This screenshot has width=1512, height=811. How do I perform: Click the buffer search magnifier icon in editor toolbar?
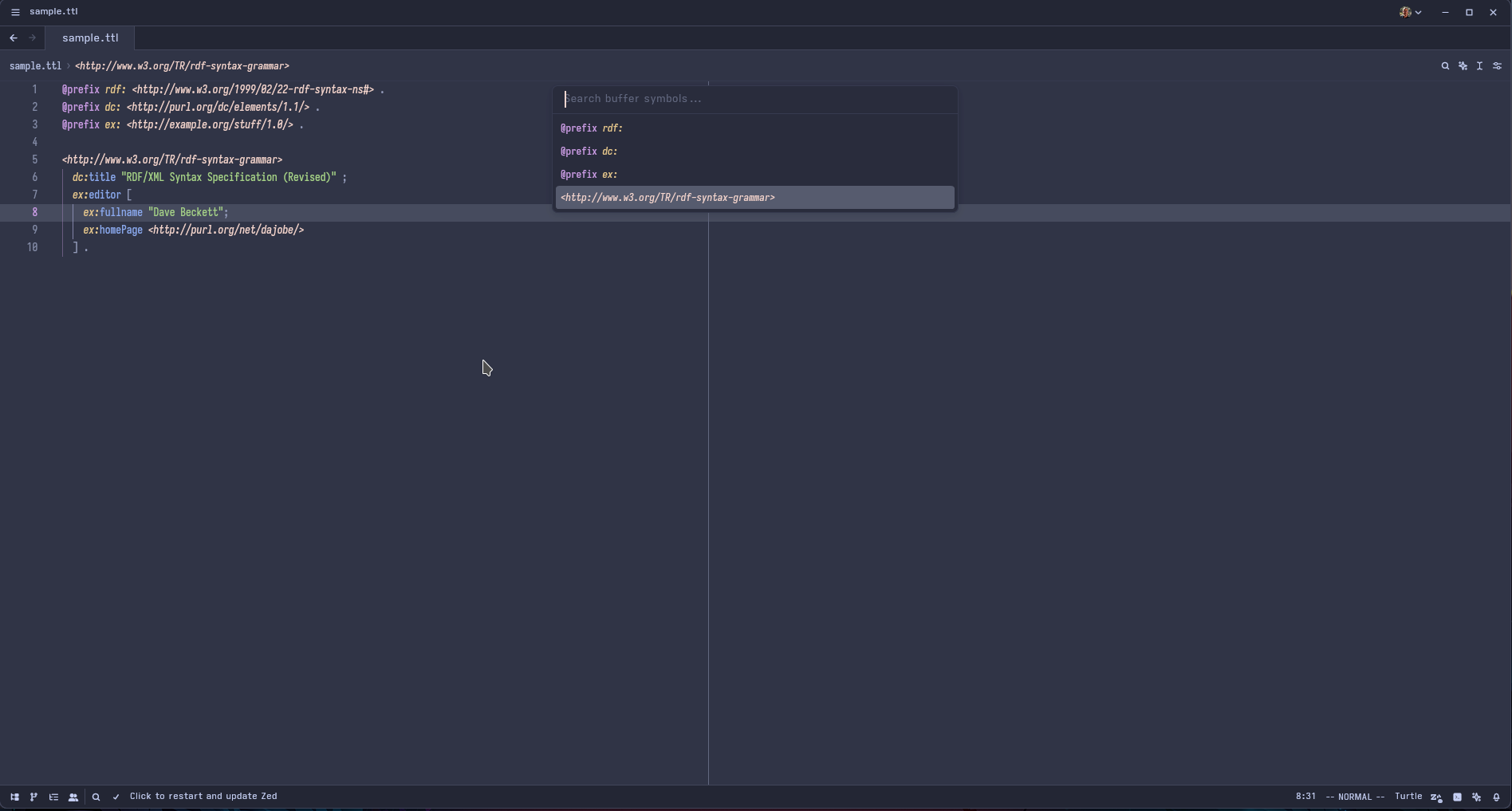[1445, 66]
